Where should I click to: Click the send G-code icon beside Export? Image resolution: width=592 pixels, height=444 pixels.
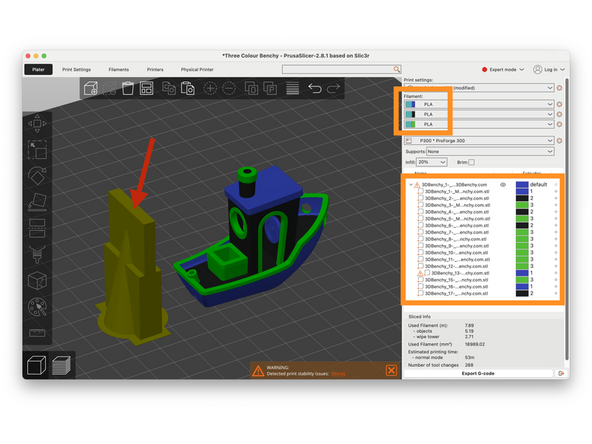point(561,373)
